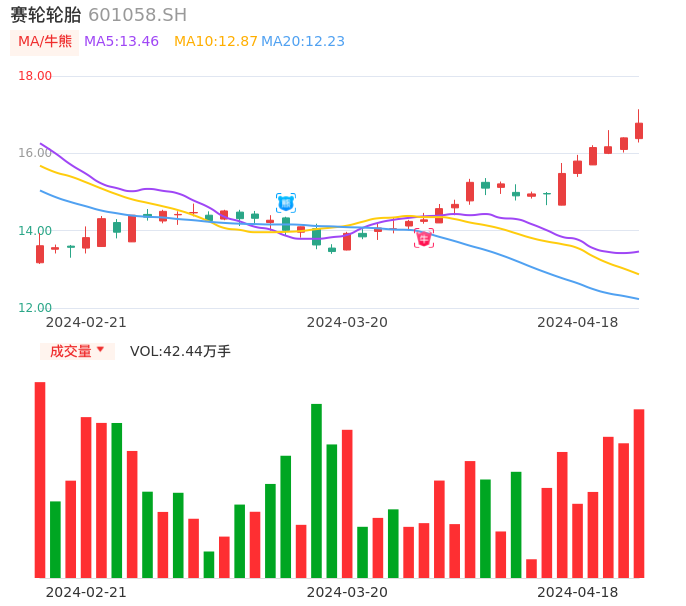The image size is (686, 606).
Task: Open the 成交量 indicator dropdown
Action: 77,351
